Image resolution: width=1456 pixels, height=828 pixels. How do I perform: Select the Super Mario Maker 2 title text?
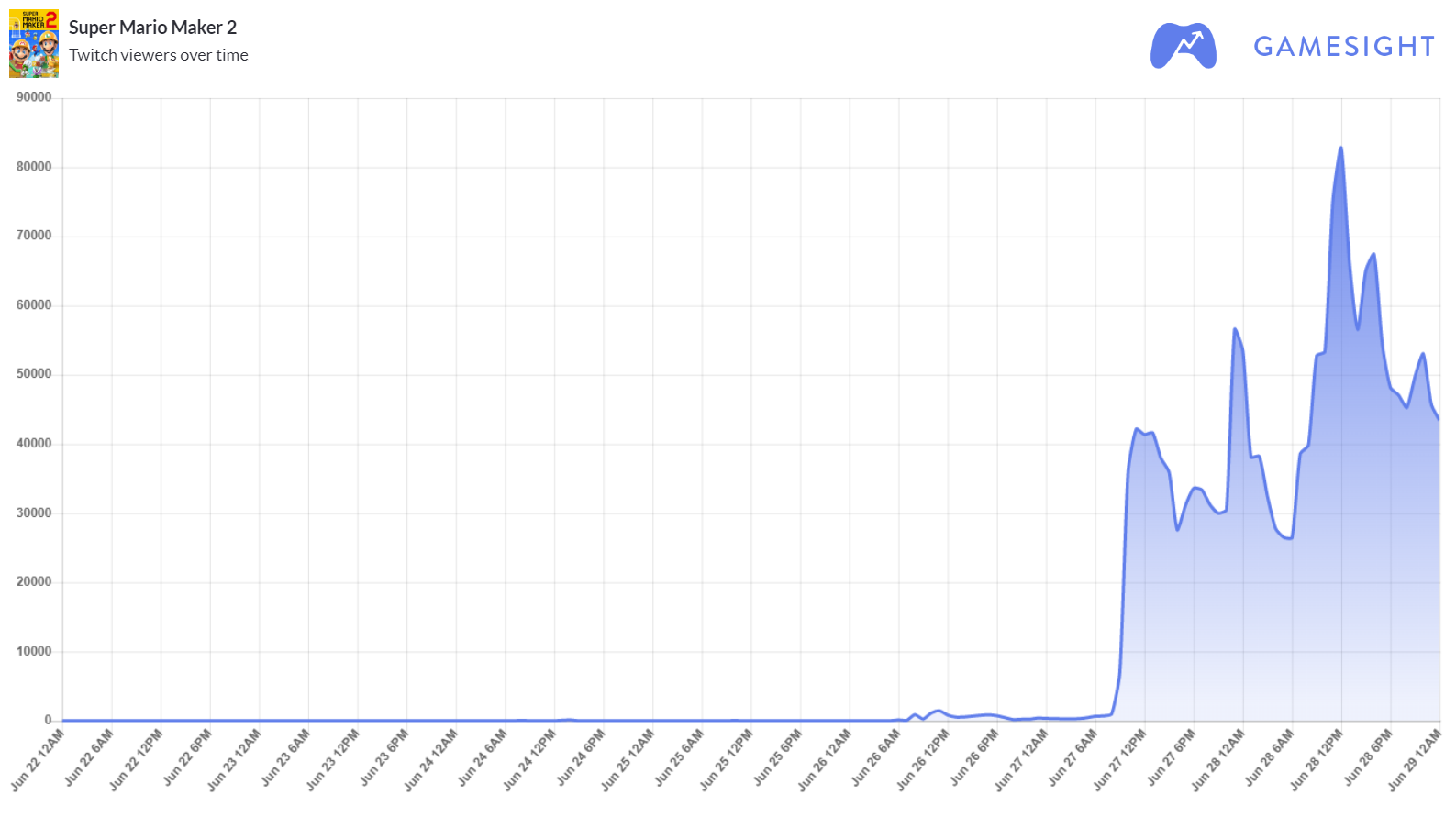point(152,28)
